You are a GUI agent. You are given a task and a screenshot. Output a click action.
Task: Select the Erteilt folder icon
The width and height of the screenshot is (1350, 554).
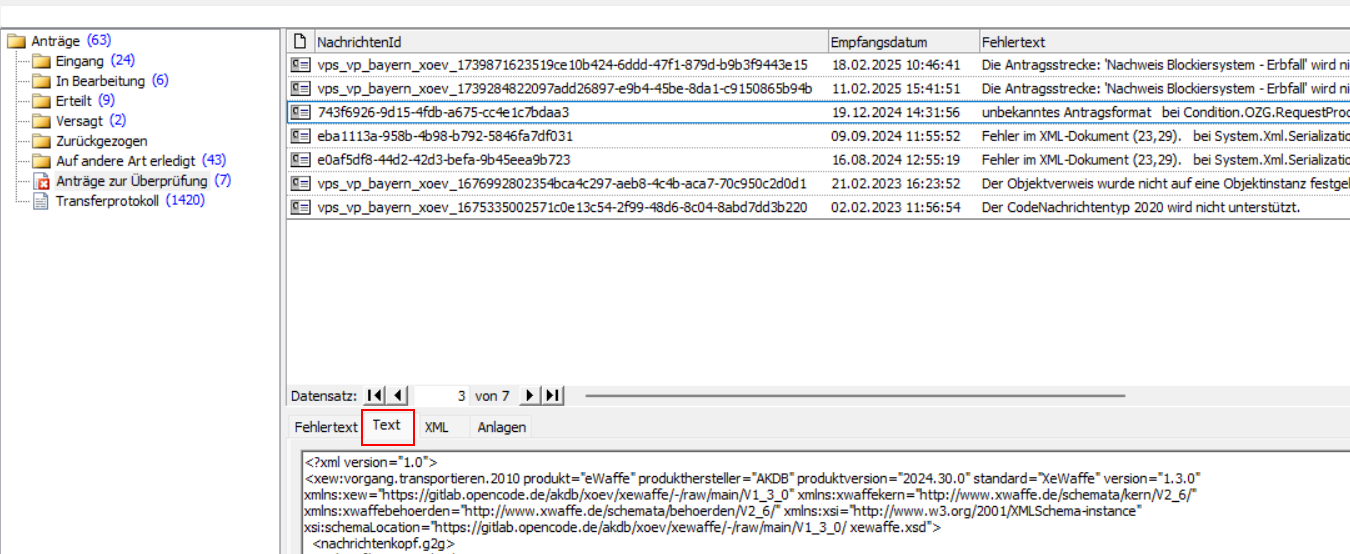tap(41, 101)
